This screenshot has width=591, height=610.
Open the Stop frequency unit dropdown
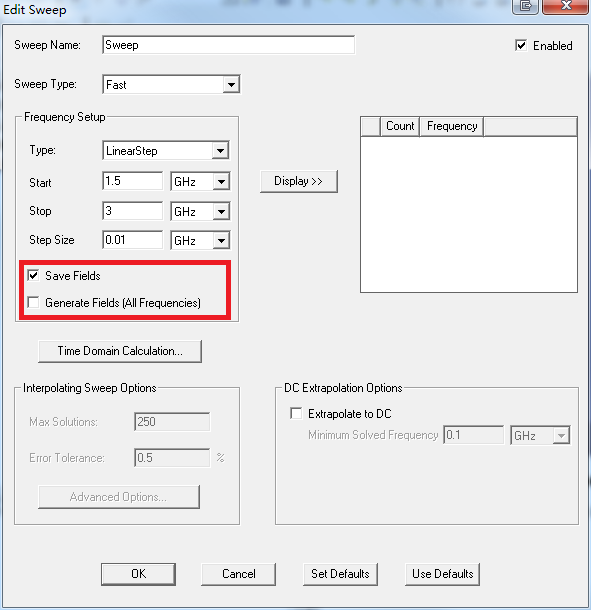coord(221,212)
